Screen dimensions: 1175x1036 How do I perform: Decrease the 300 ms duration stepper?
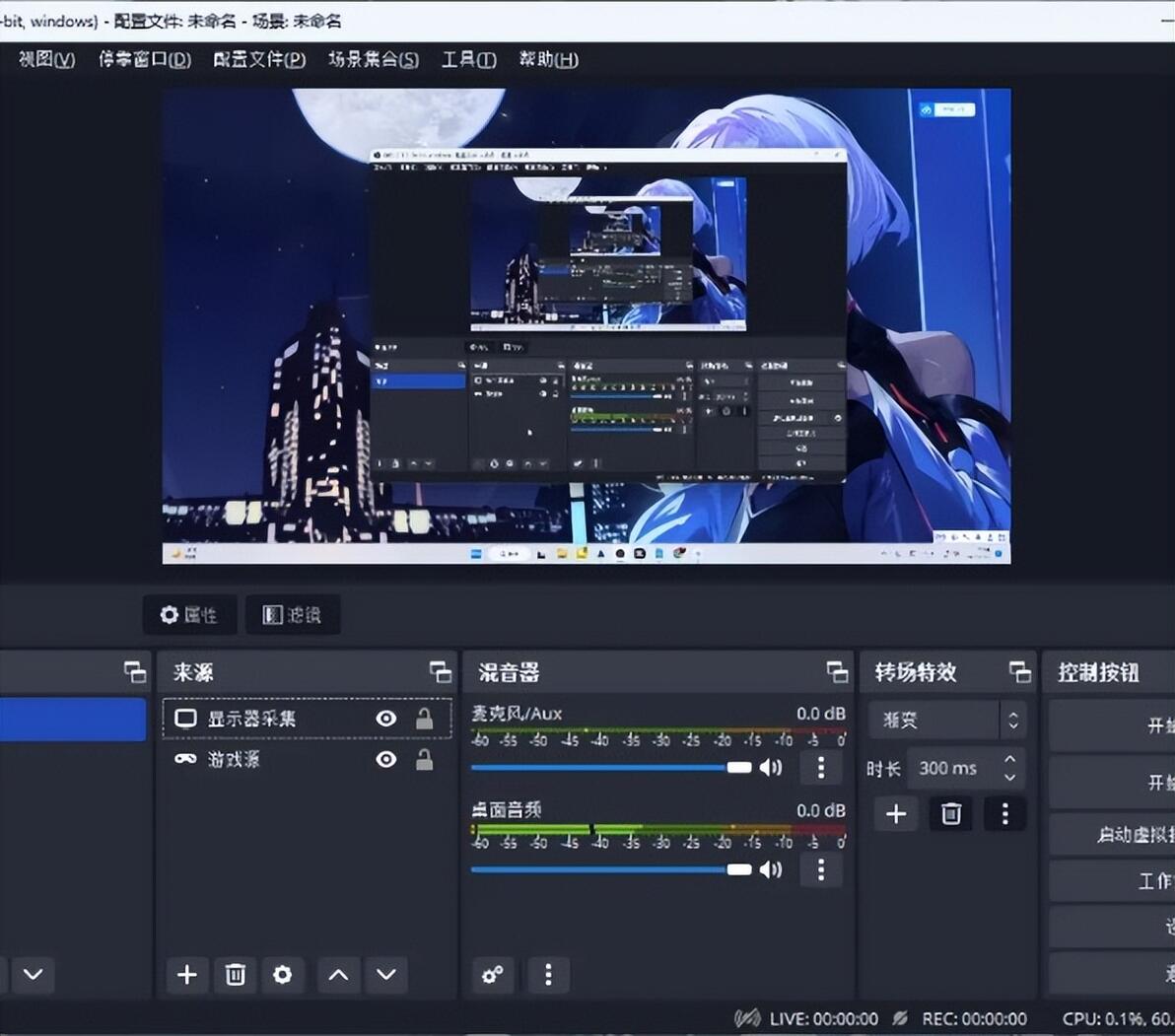pos(1010,777)
